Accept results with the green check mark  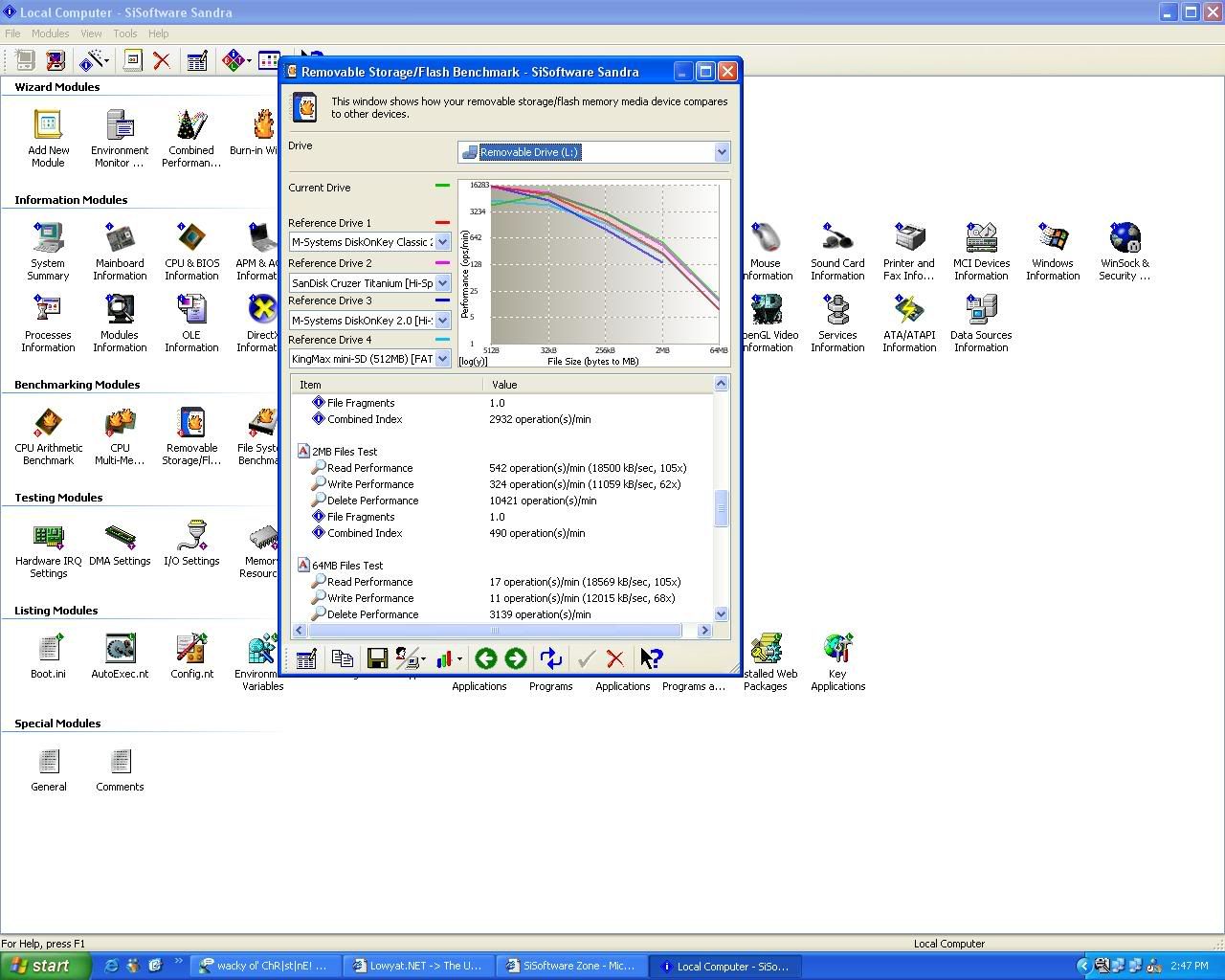(x=586, y=658)
